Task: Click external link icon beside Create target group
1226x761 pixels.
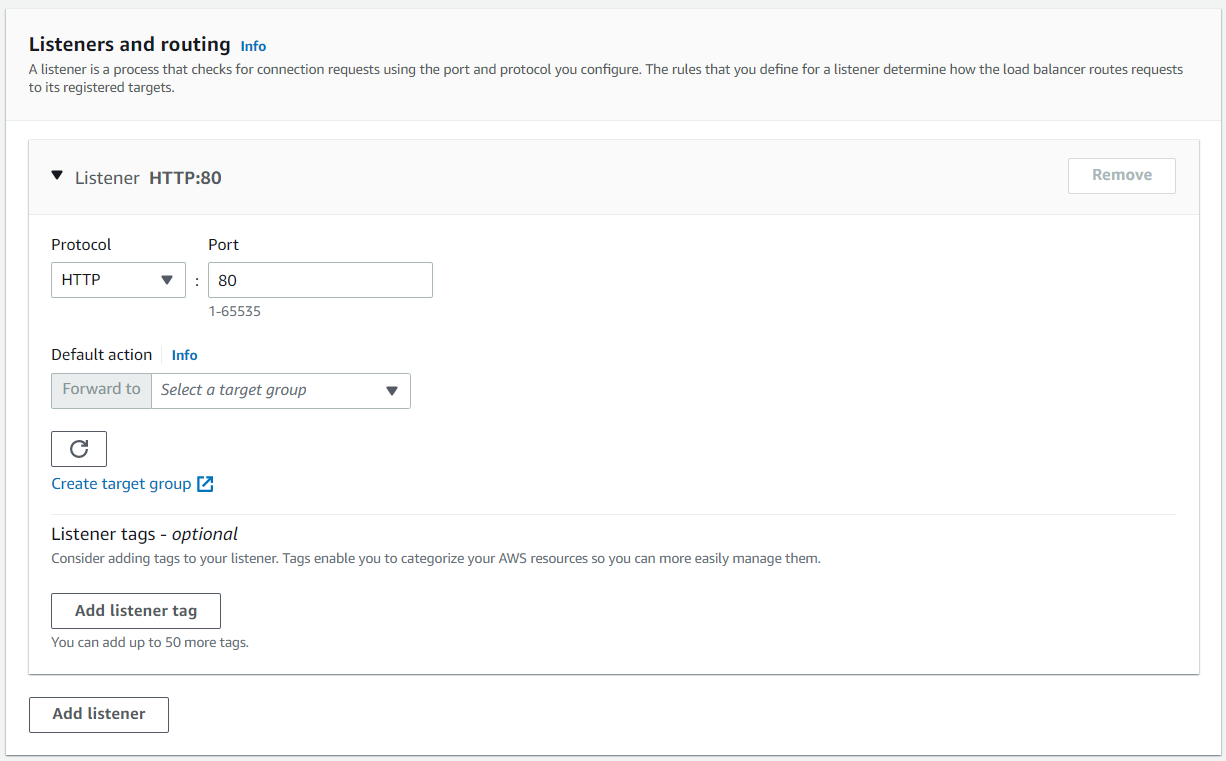Action: [205, 484]
